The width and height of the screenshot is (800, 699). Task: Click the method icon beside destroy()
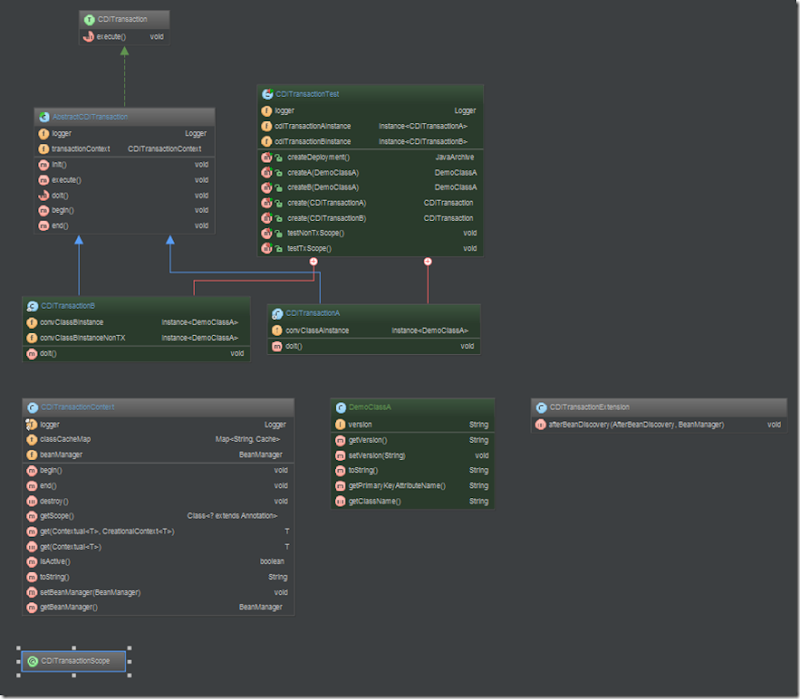32,501
